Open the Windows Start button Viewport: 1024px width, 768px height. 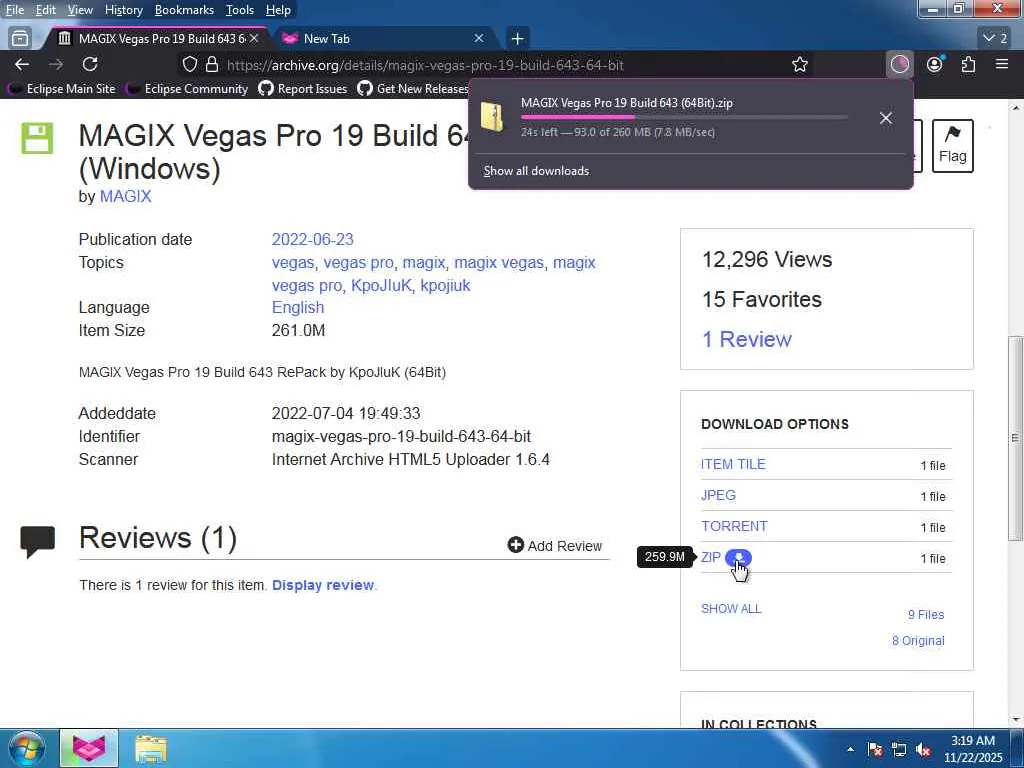coord(26,748)
